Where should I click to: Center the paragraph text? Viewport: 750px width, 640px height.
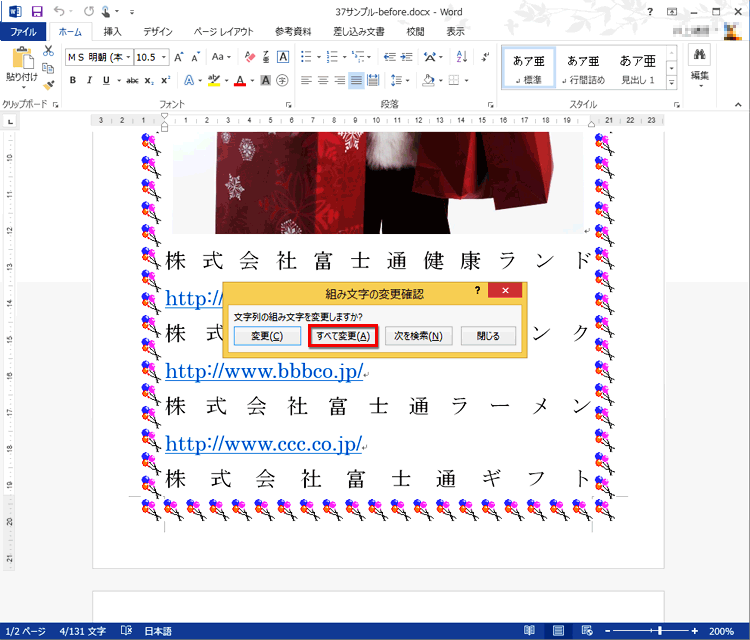coord(323,80)
